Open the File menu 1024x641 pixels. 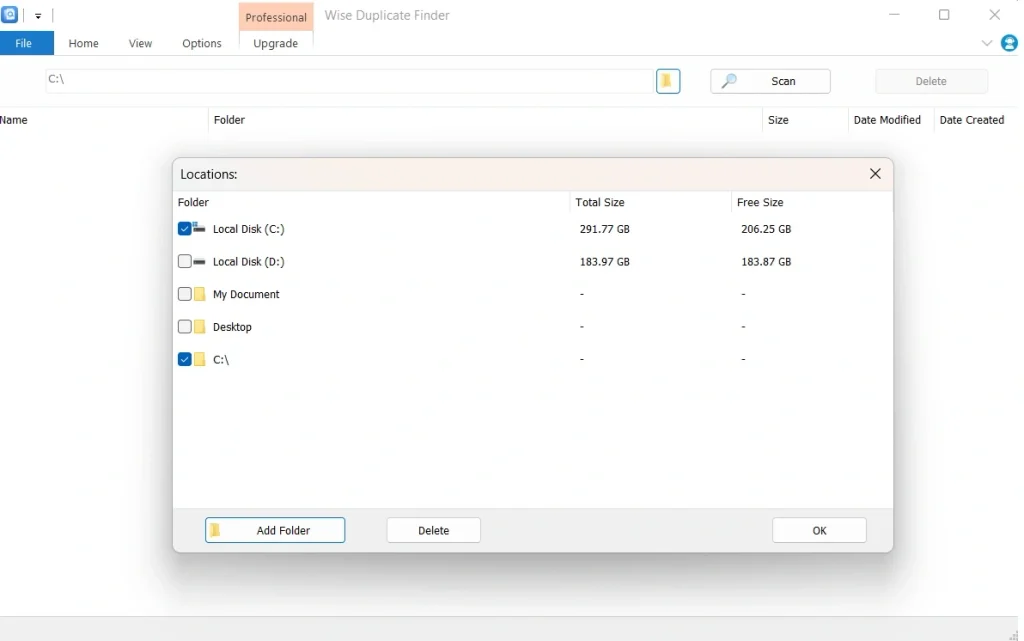(24, 43)
